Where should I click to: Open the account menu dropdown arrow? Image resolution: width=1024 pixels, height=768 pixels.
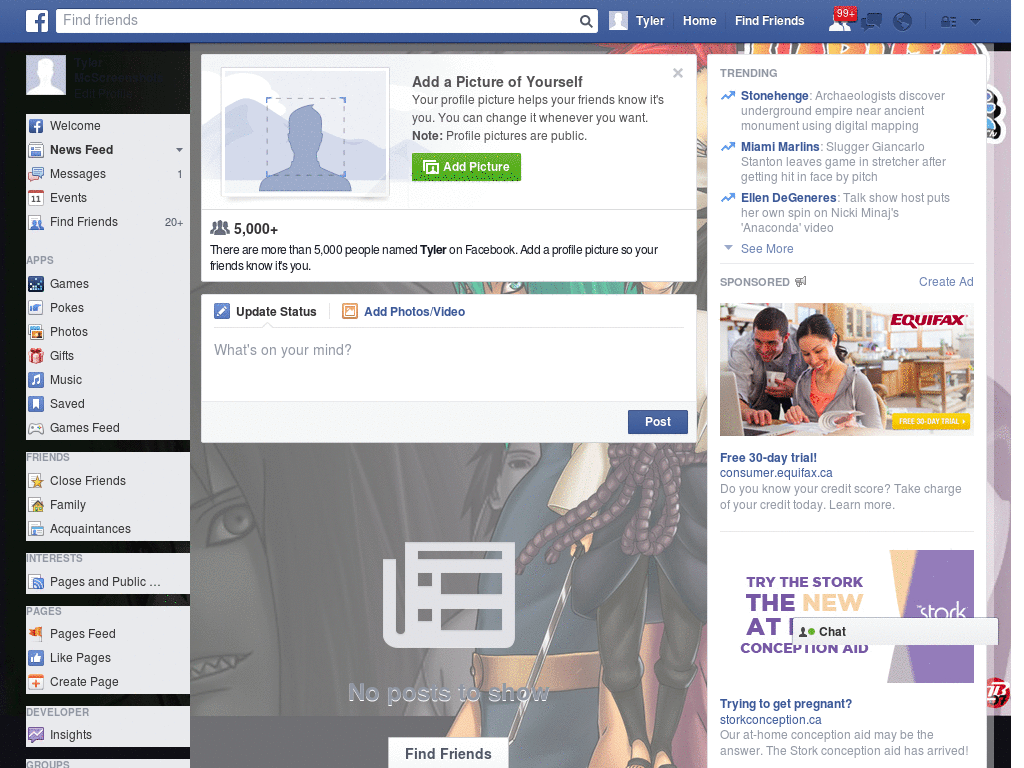click(x=976, y=22)
